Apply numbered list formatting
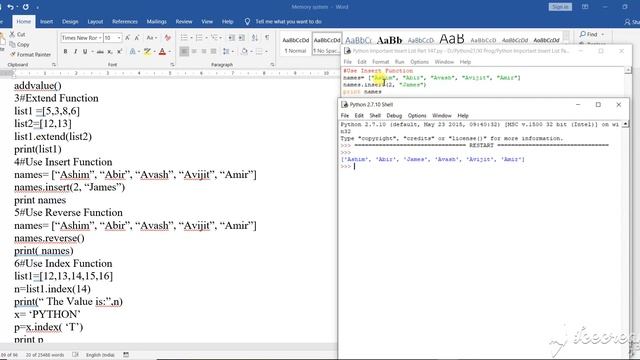The width and height of the screenshot is (640, 360). click(199, 38)
